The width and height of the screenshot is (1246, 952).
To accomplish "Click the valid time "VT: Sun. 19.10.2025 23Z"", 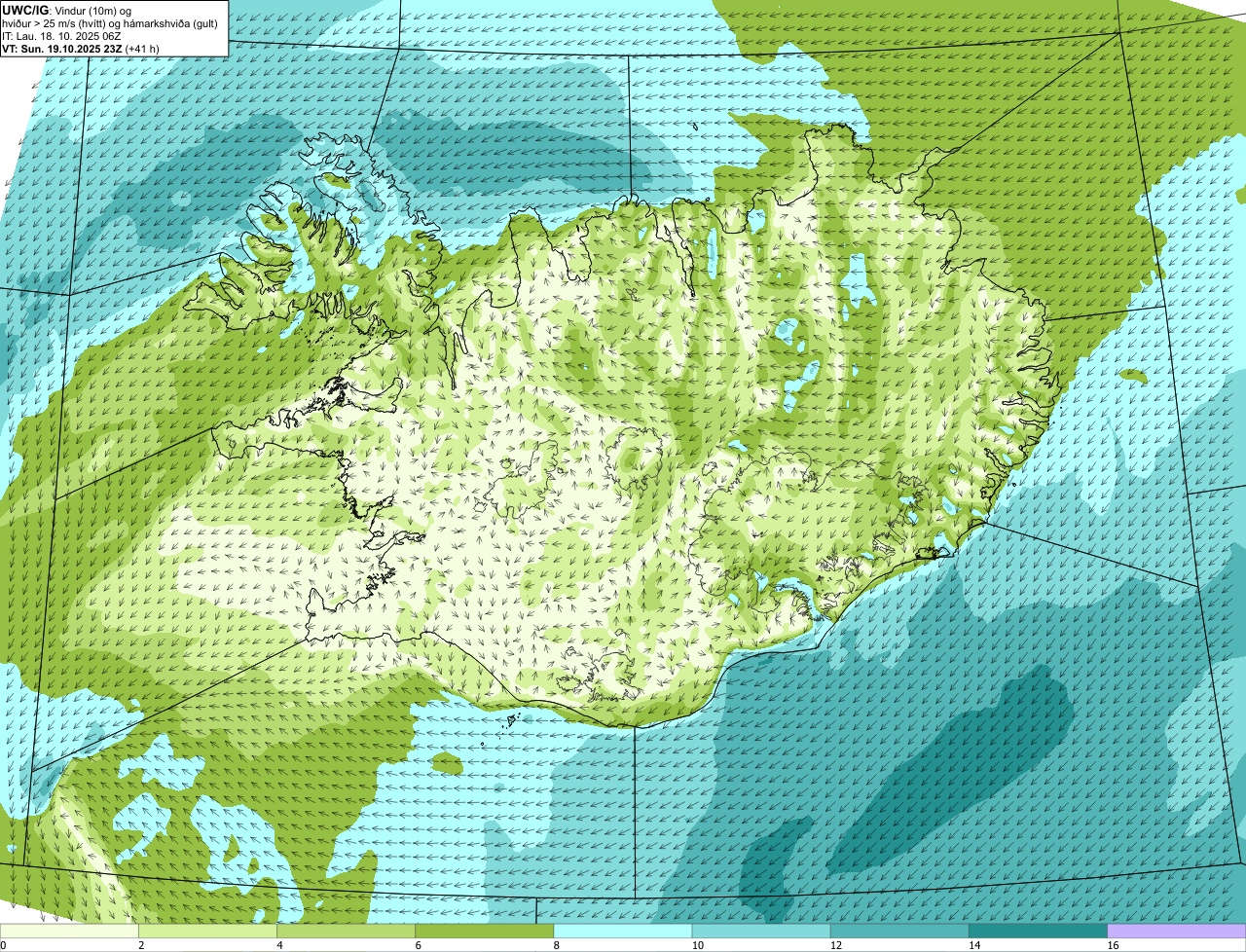I will click(x=62, y=48).
